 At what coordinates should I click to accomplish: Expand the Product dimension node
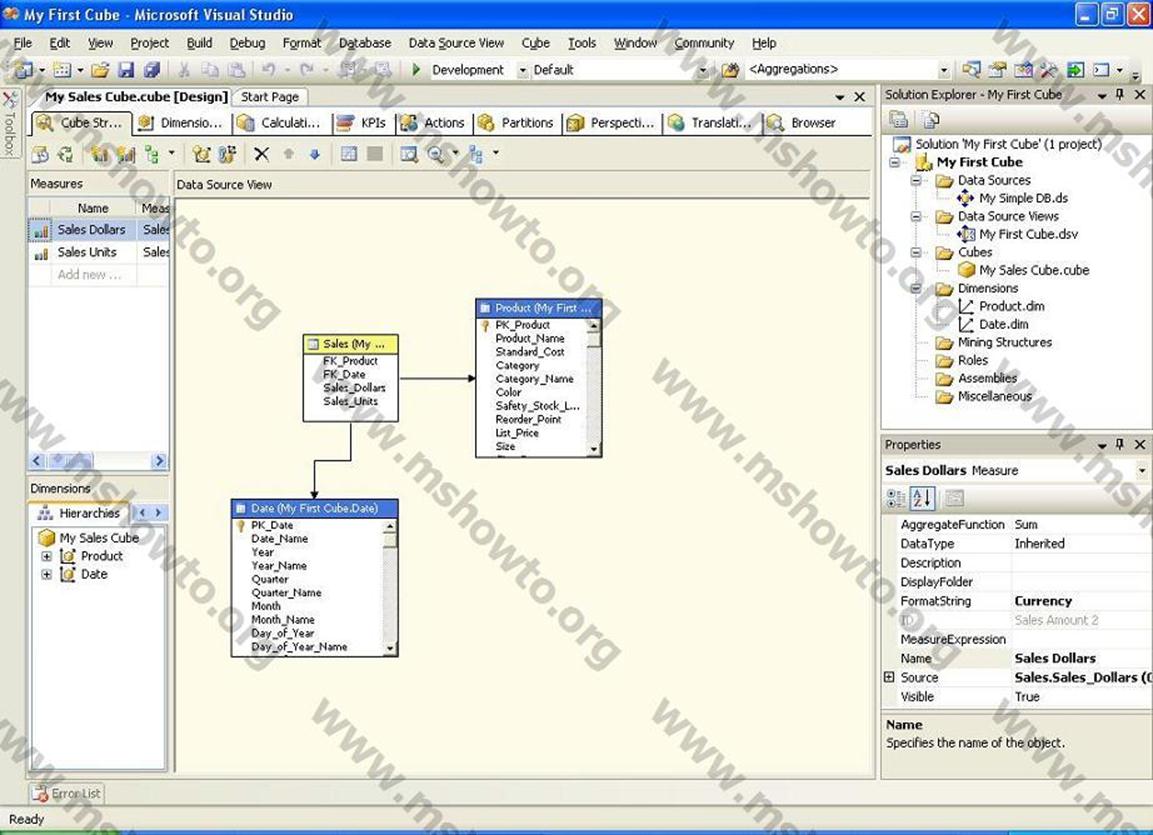coord(46,556)
